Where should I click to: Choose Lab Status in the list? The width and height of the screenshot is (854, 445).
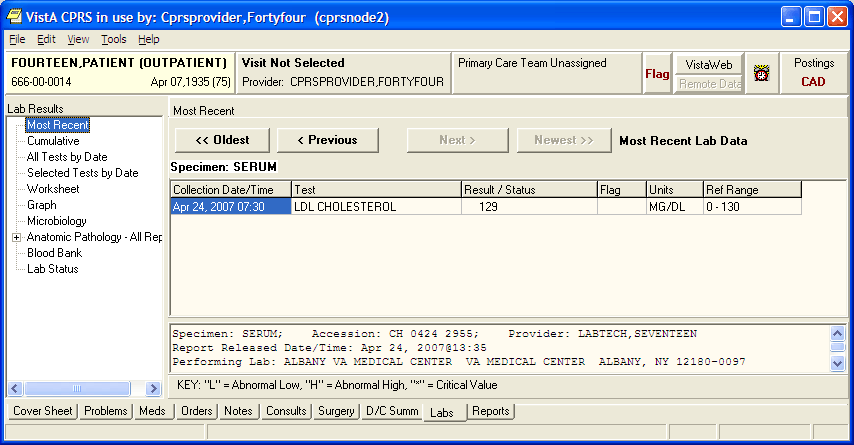53,269
